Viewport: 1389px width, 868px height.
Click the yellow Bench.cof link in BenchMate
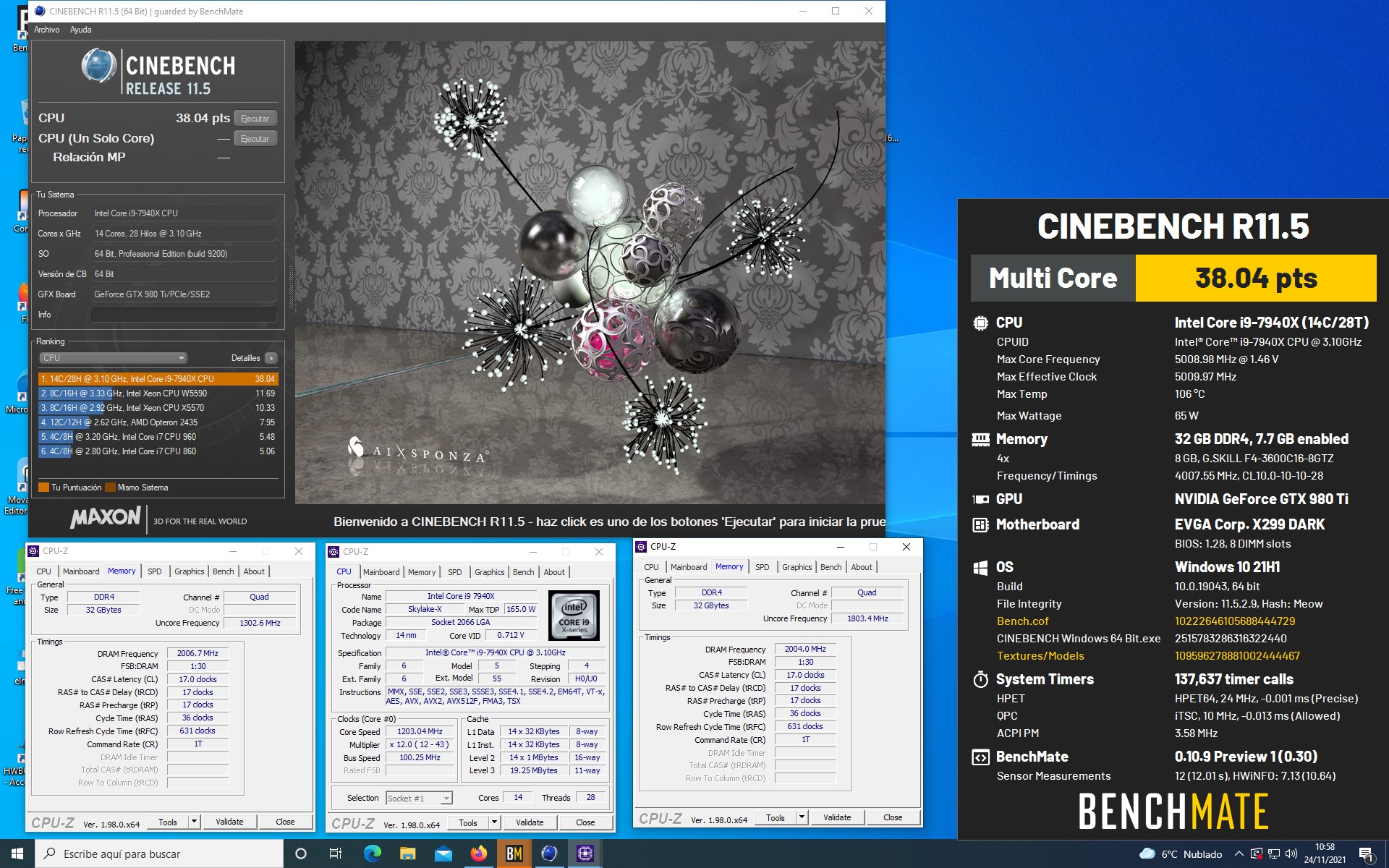click(1022, 621)
